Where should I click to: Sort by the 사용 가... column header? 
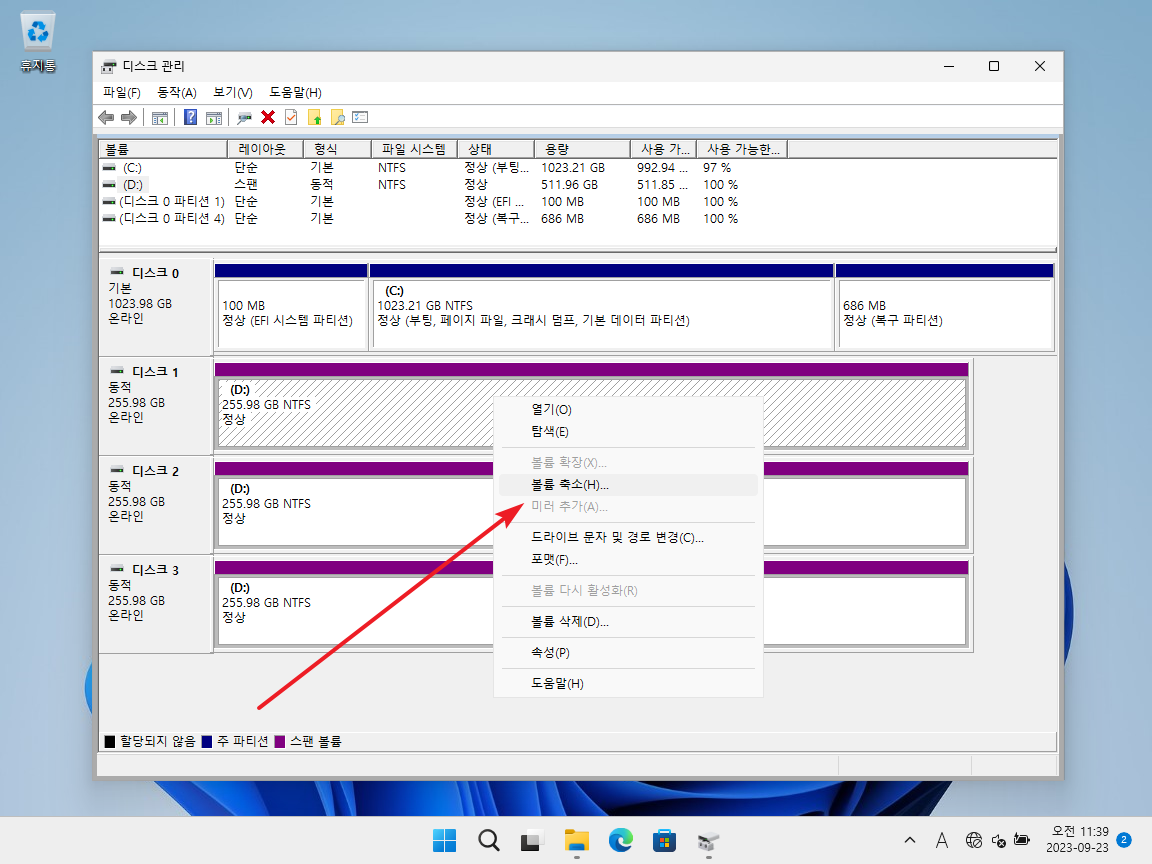663,149
